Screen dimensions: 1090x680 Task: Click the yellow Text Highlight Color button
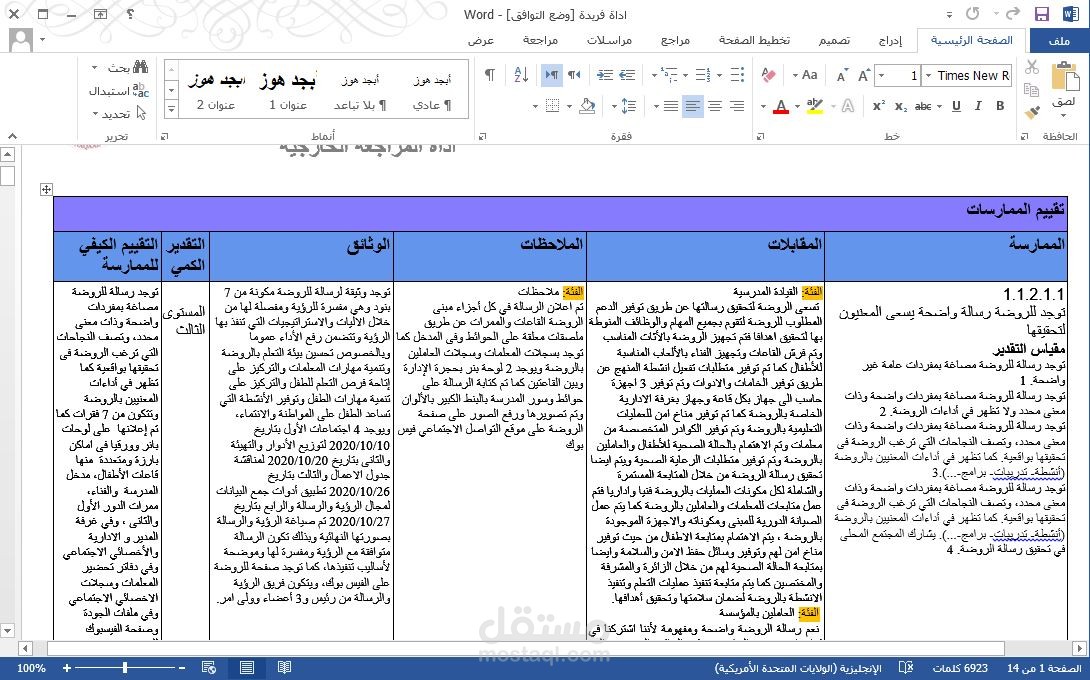(x=814, y=106)
